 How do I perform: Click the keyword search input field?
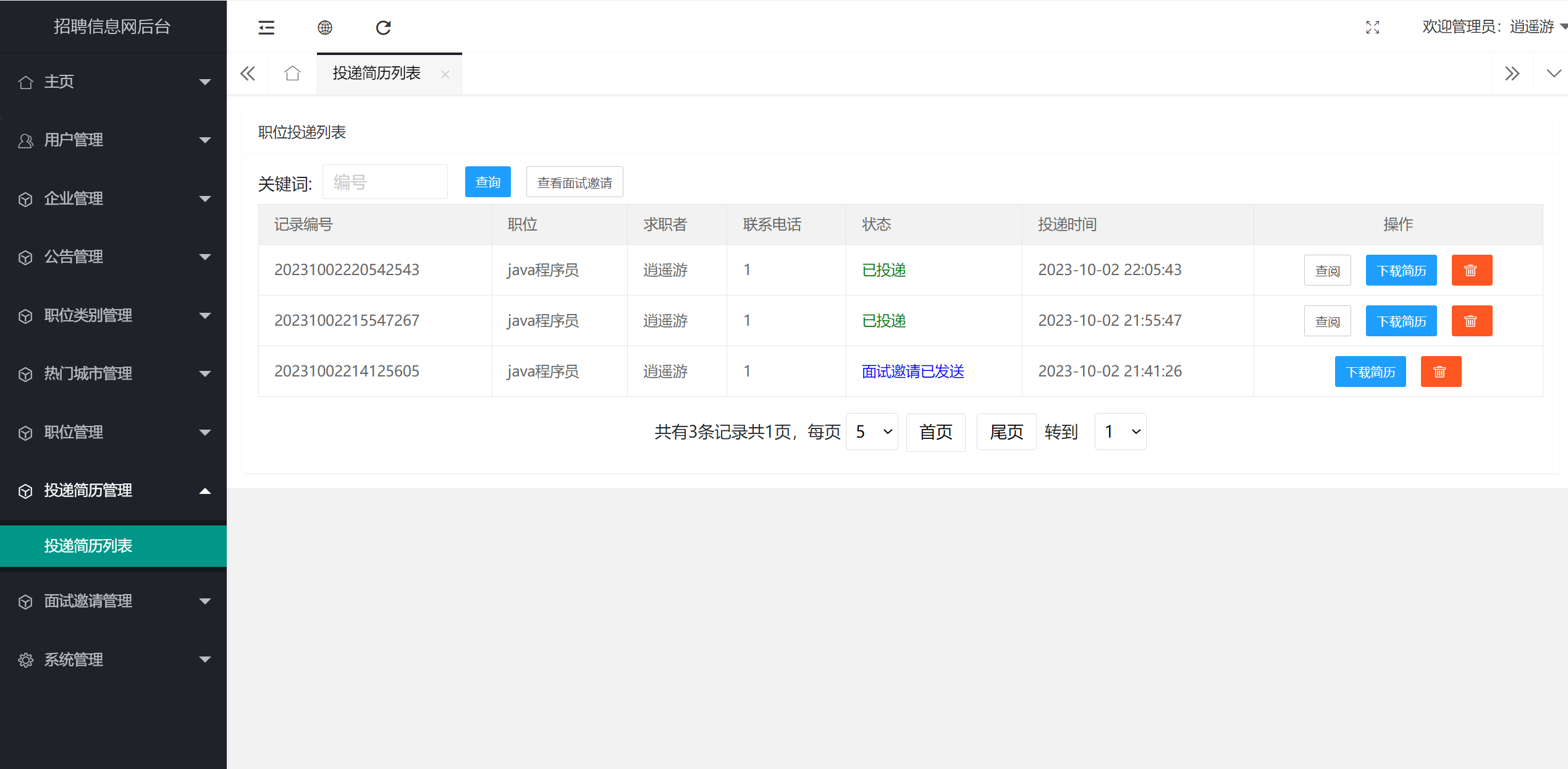coord(385,181)
